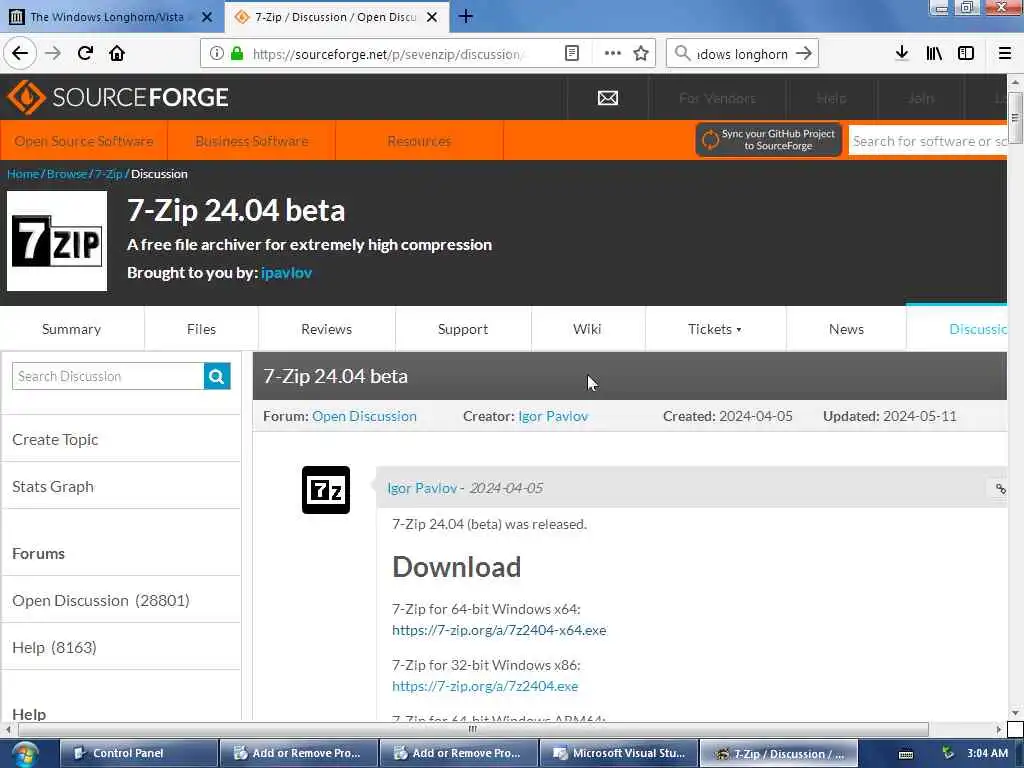The width and height of the screenshot is (1024, 768).
Task: Open the Library icon in toolbar
Action: (934, 53)
